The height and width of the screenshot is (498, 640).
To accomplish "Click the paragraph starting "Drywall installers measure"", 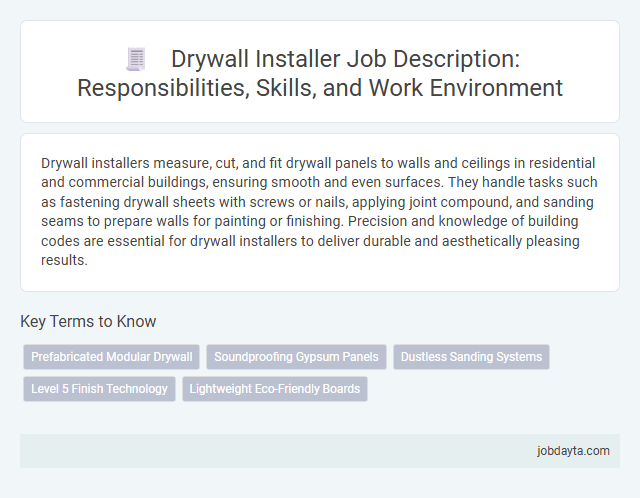I will (x=319, y=211).
